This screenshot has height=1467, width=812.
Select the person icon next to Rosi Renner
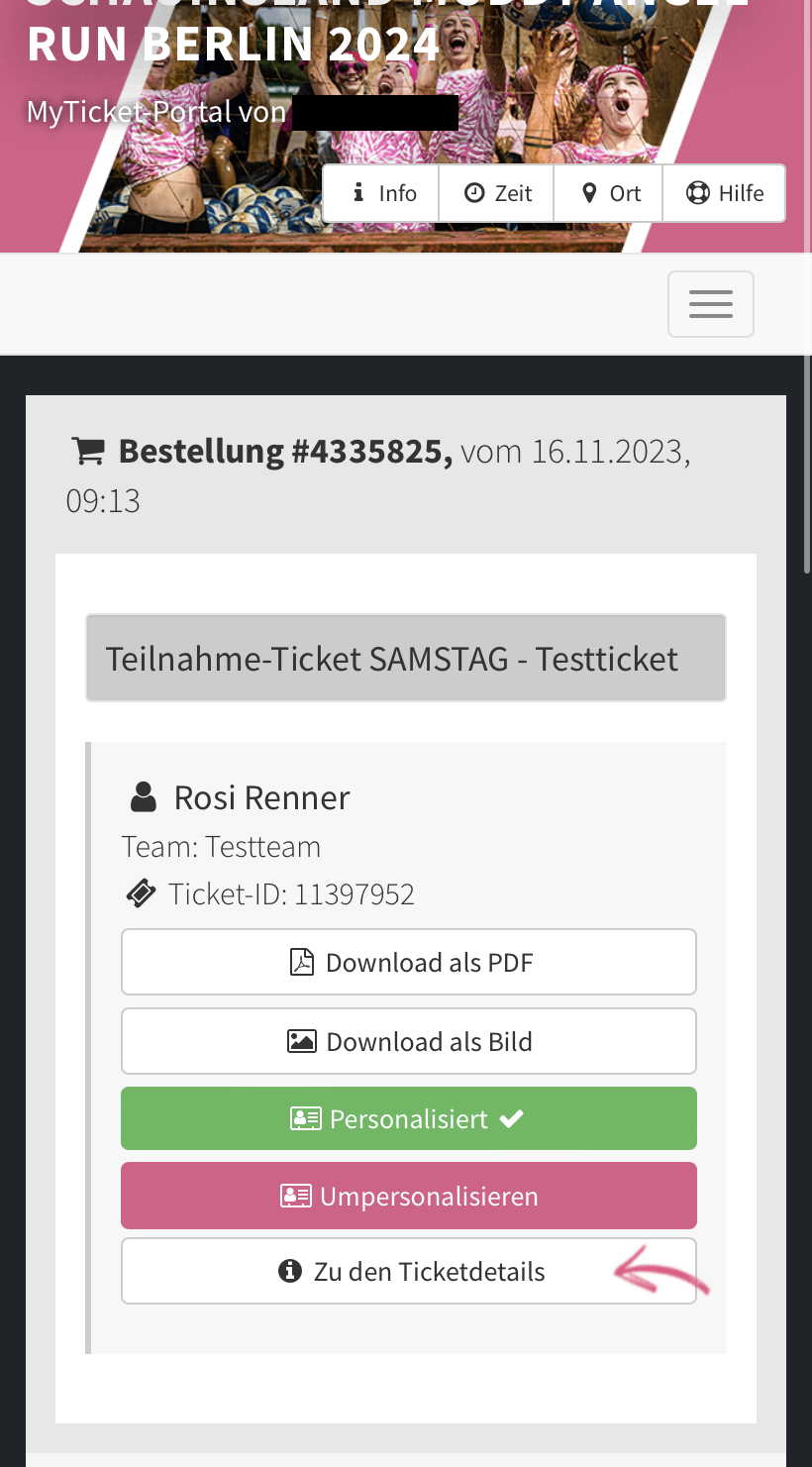143,794
